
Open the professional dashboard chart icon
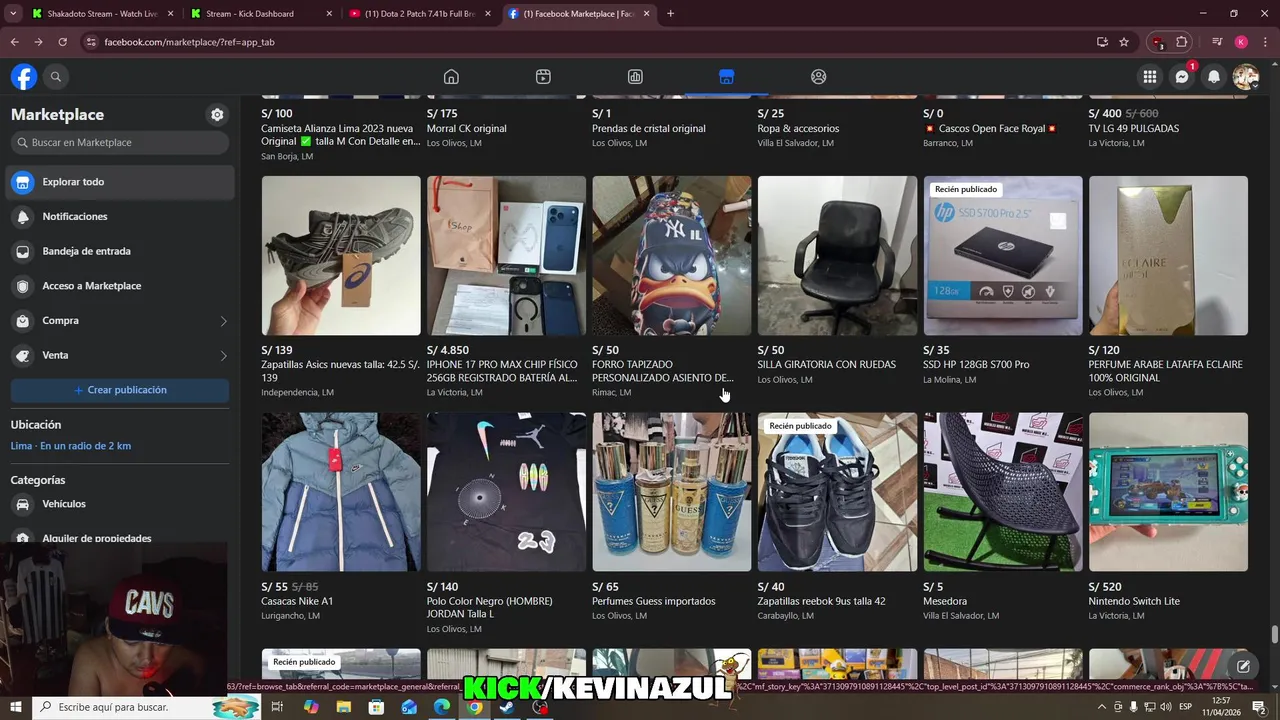[635, 77]
